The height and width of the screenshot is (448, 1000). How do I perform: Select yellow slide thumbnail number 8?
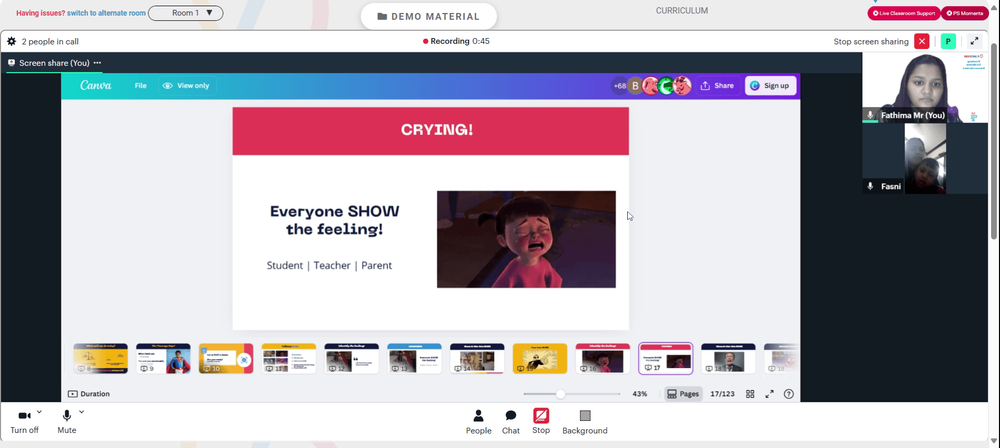click(100, 359)
